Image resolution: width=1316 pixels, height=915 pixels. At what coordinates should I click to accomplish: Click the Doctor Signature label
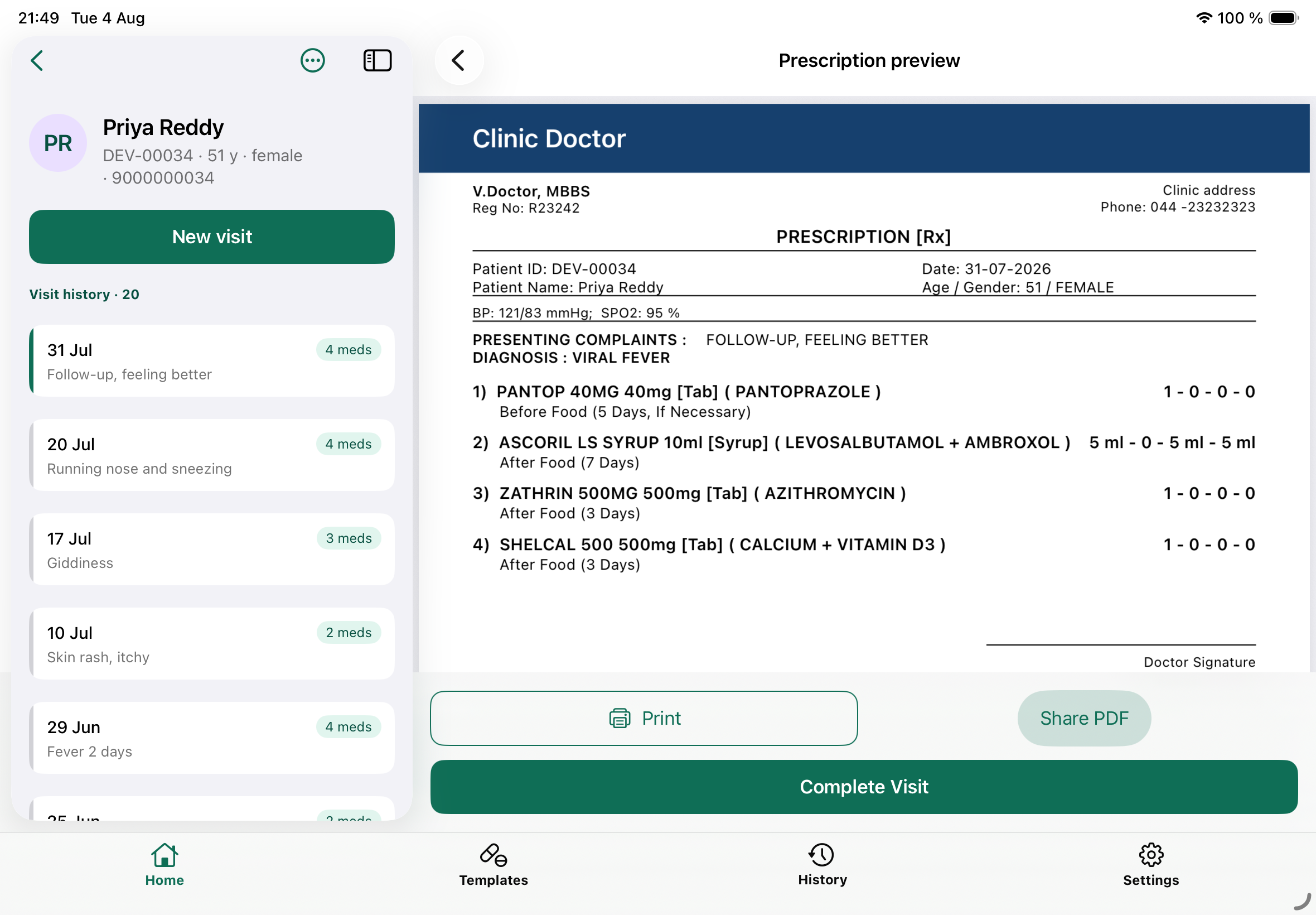[x=1199, y=662]
